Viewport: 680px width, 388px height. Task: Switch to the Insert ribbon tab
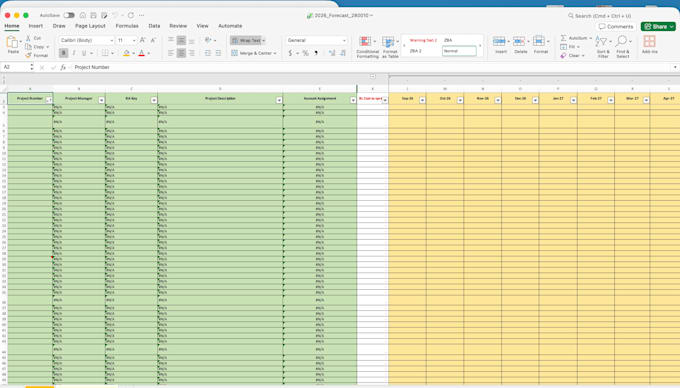tap(36, 26)
